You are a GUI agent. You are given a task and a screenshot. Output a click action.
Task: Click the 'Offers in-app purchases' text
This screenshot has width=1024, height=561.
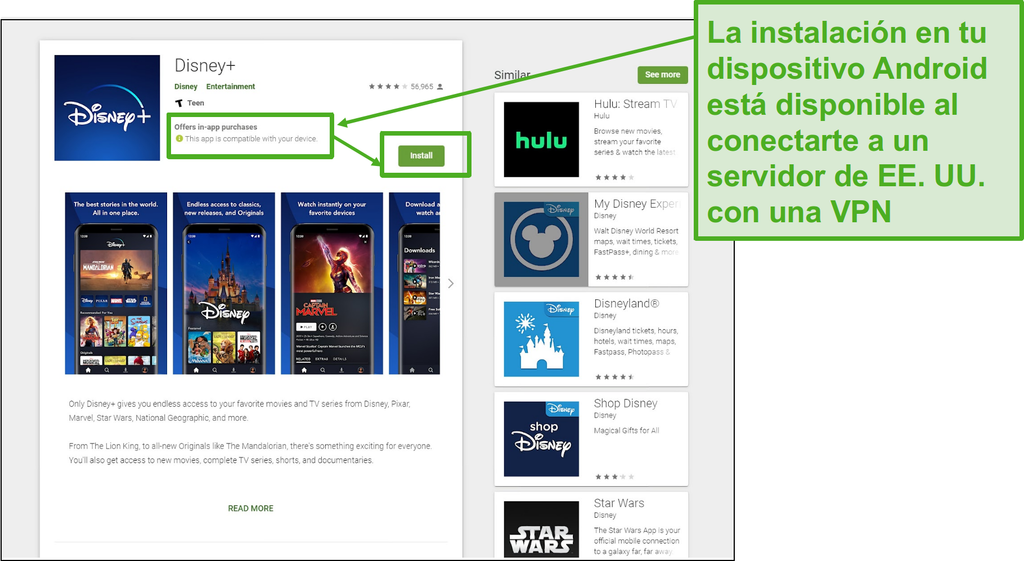point(216,127)
